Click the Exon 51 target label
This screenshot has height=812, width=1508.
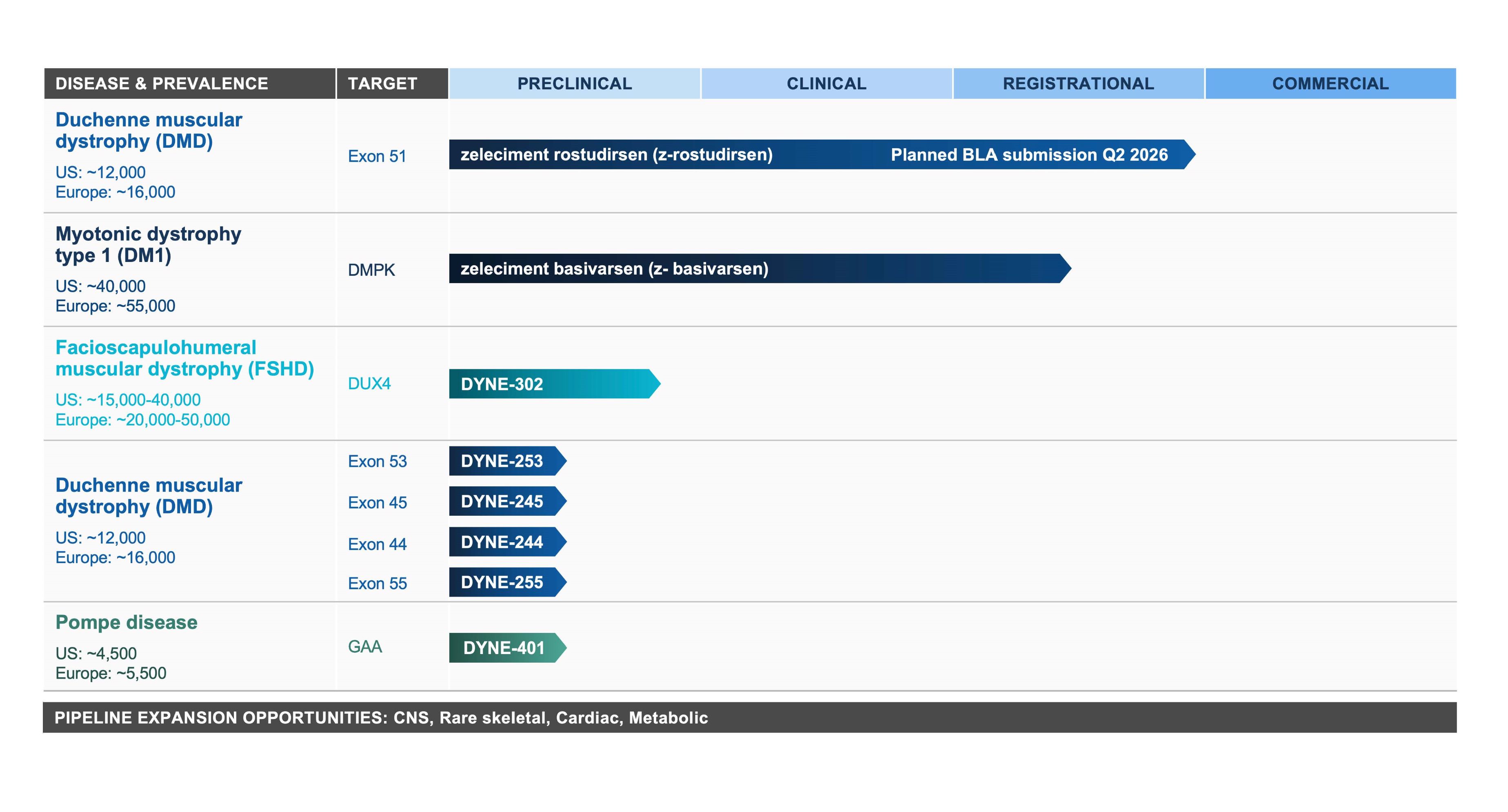[x=377, y=156]
